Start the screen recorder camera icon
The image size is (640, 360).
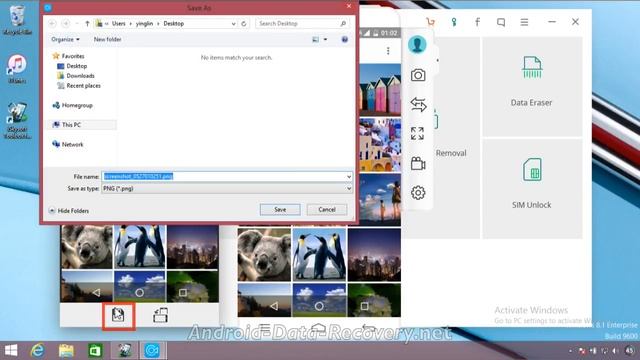pos(418,164)
